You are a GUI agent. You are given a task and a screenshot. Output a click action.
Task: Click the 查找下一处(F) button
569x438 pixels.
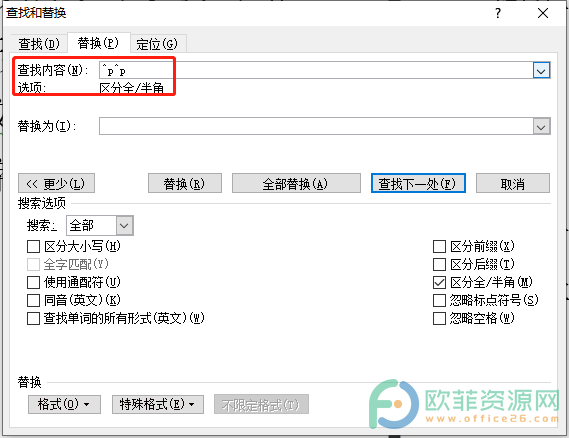(x=418, y=183)
